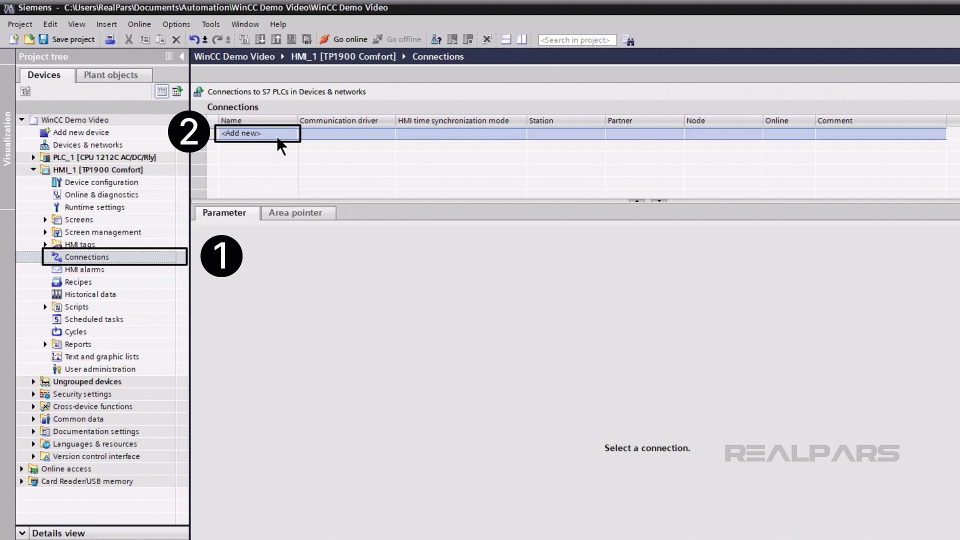Collapse the WinCC Demo Video tree node
Image resolution: width=960 pixels, height=540 pixels.
point(22,120)
